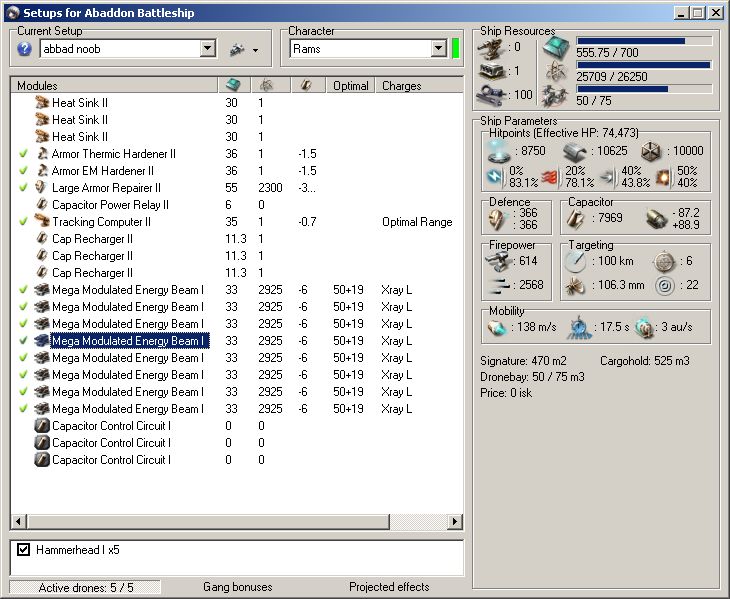Click the CPU column header icon
This screenshot has width=730, height=599.
pos(233,85)
